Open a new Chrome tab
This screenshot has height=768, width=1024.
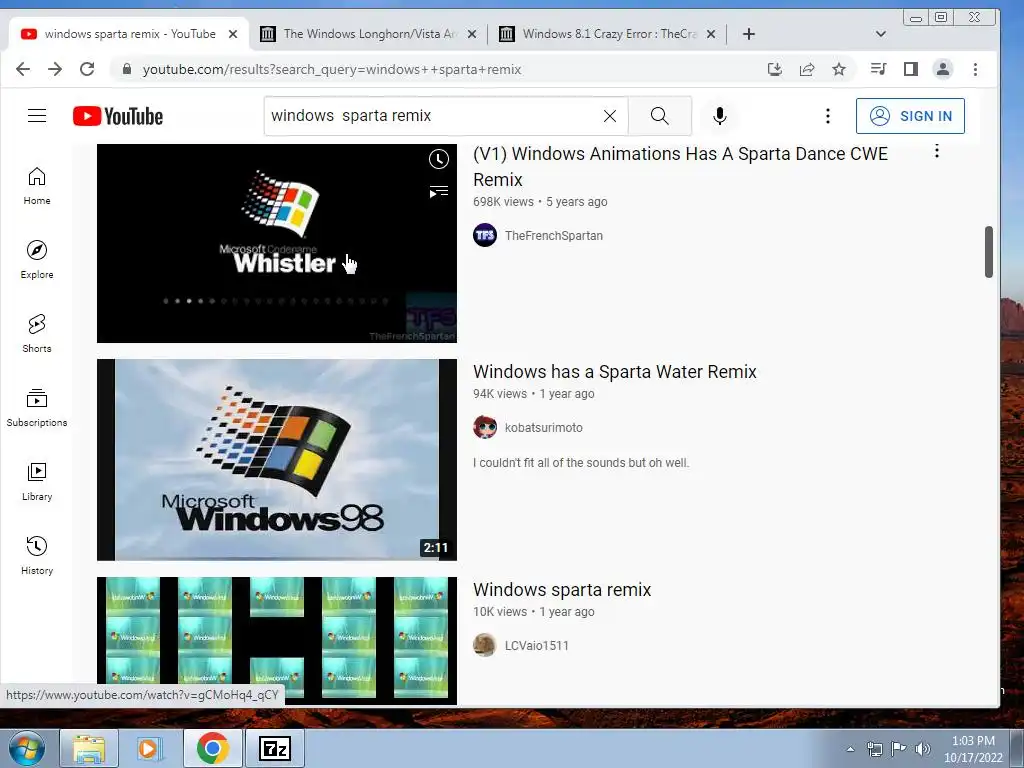(x=748, y=34)
